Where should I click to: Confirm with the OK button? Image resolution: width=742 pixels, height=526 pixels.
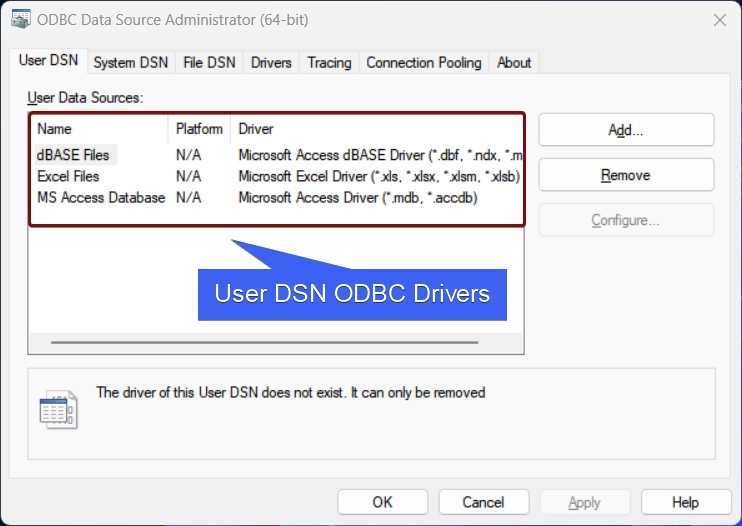coord(382,502)
